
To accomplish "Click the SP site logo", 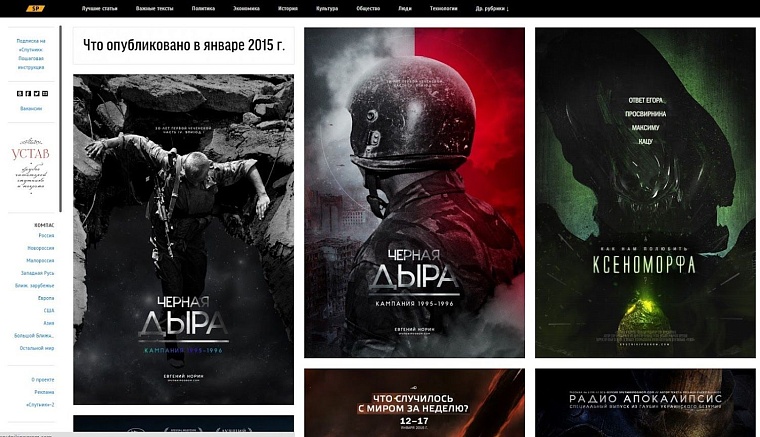I will 35,8.
